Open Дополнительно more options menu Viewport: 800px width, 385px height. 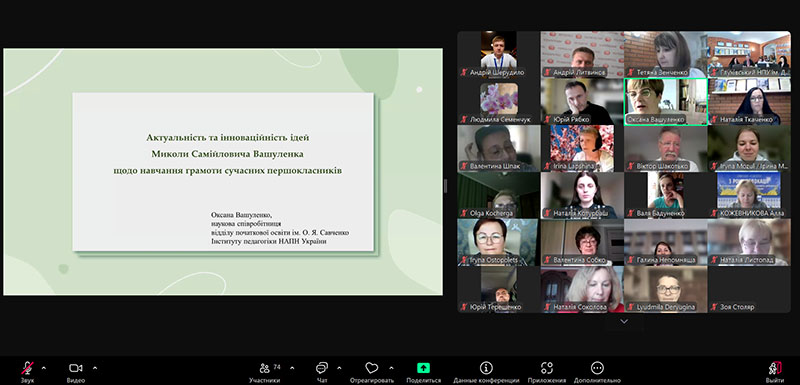(x=597, y=372)
